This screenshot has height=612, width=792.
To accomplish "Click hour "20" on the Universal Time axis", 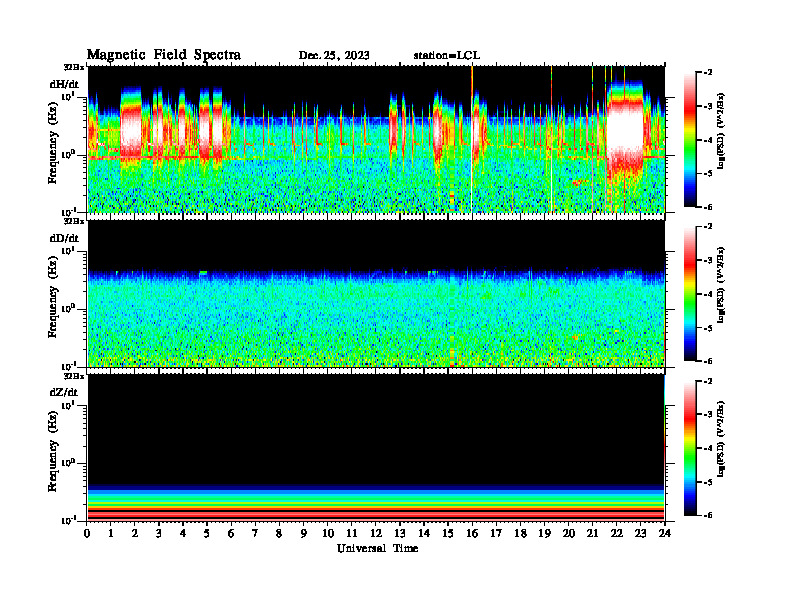I will (x=568, y=533).
